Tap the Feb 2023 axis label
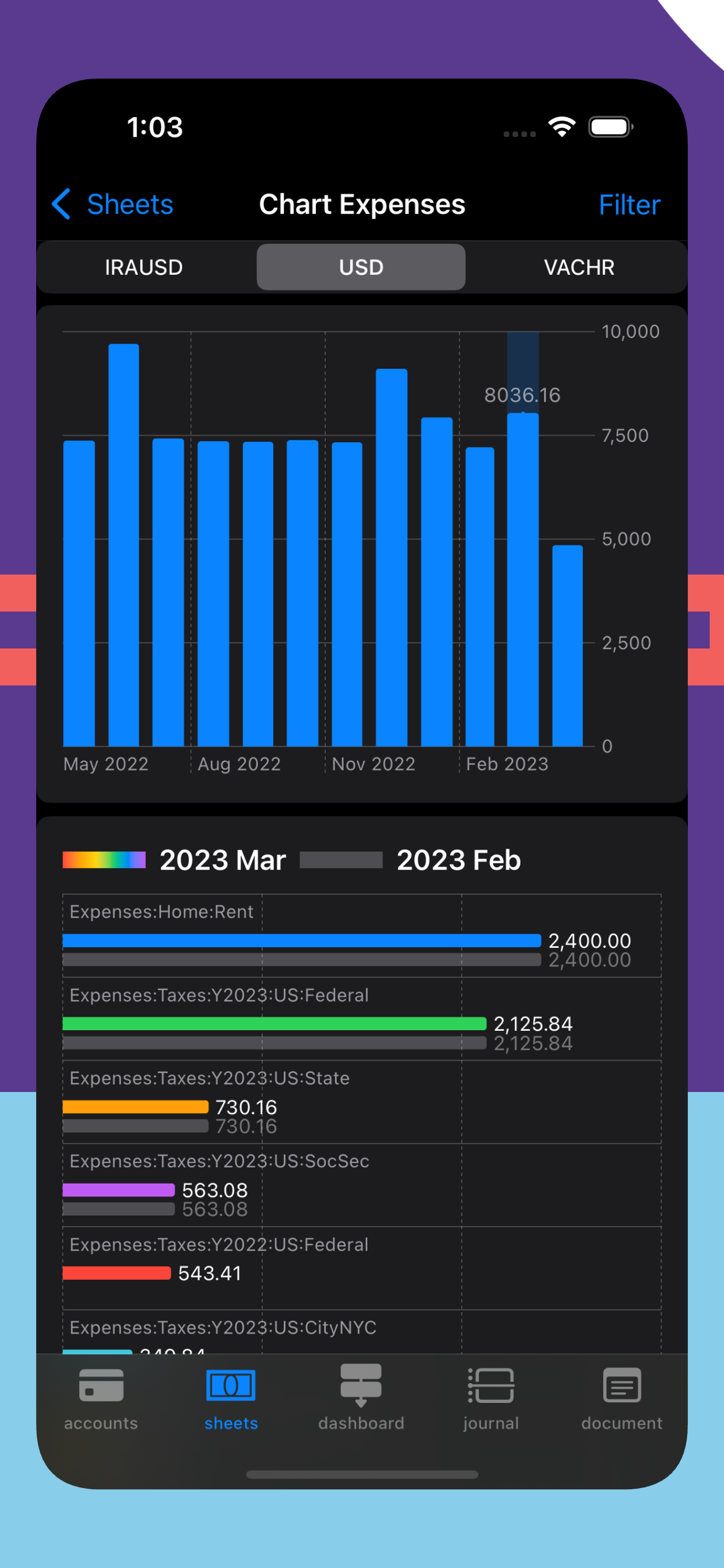Screen dimensions: 724x1568 point(507,764)
